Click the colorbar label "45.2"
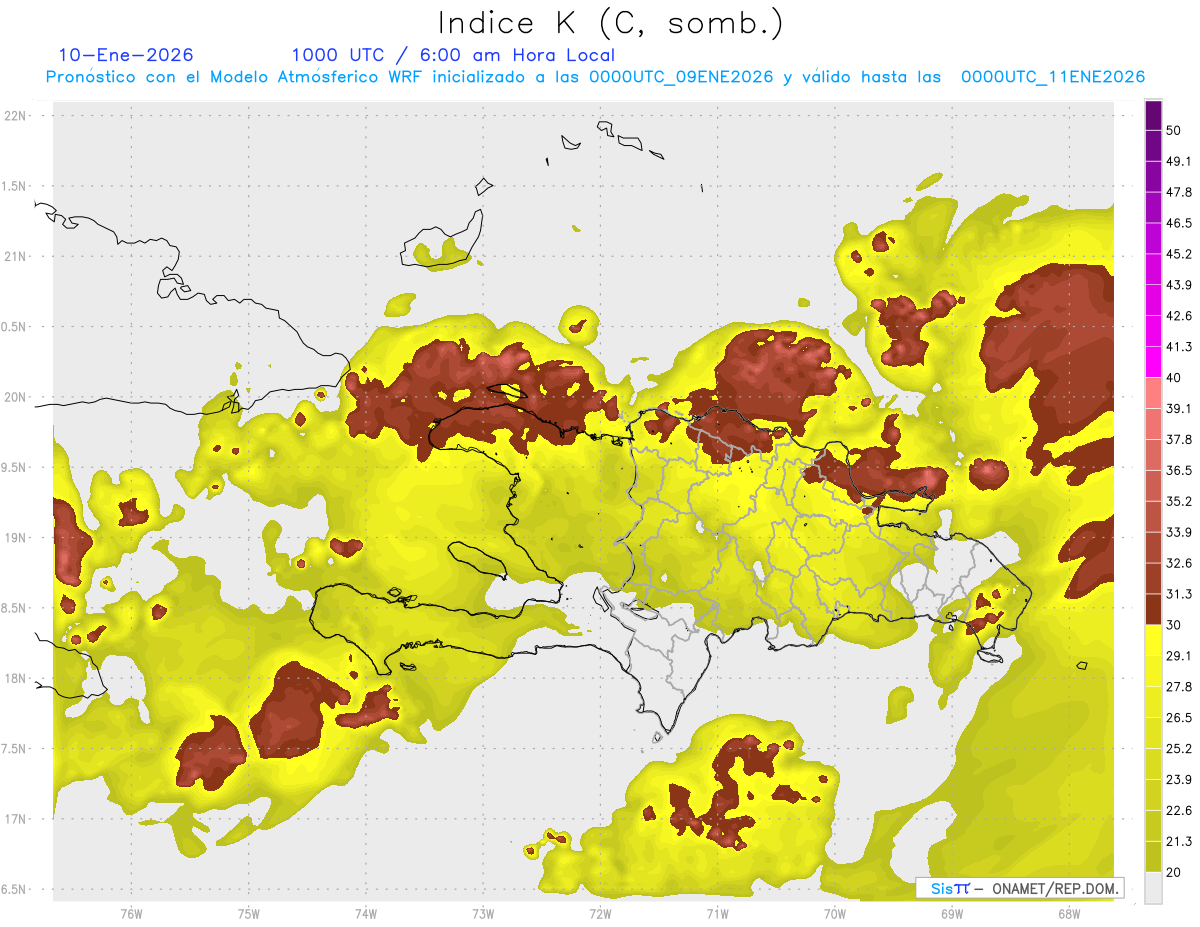 [x=1178, y=254]
